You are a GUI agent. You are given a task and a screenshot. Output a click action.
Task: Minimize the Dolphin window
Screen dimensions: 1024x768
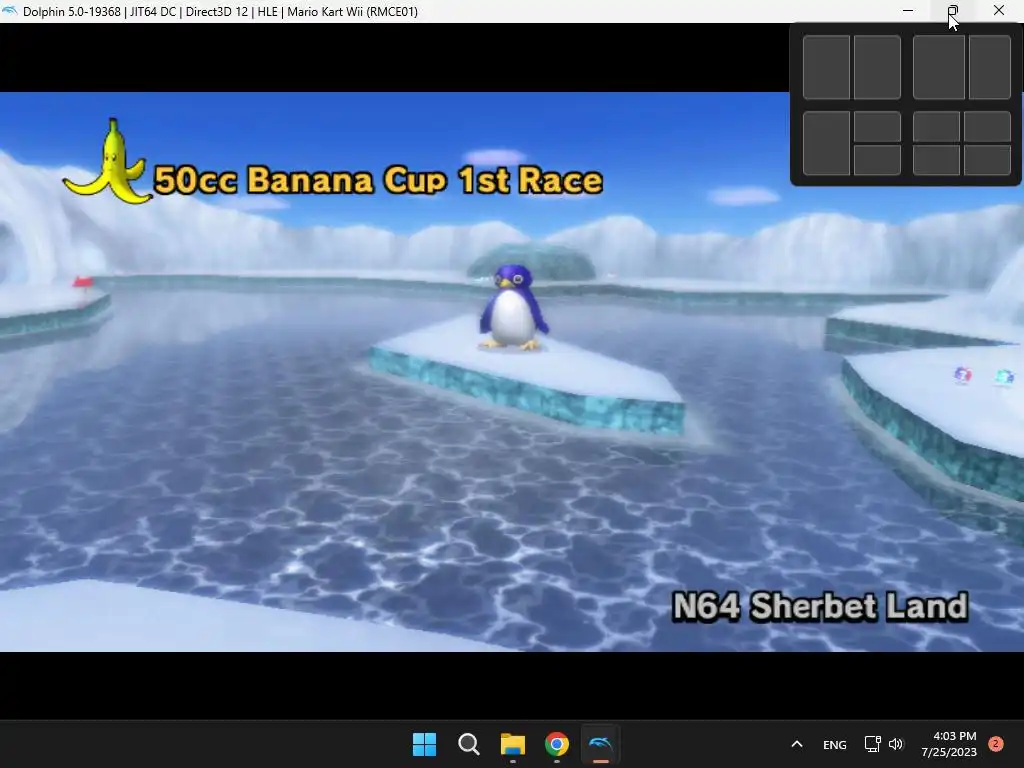pos(908,11)
